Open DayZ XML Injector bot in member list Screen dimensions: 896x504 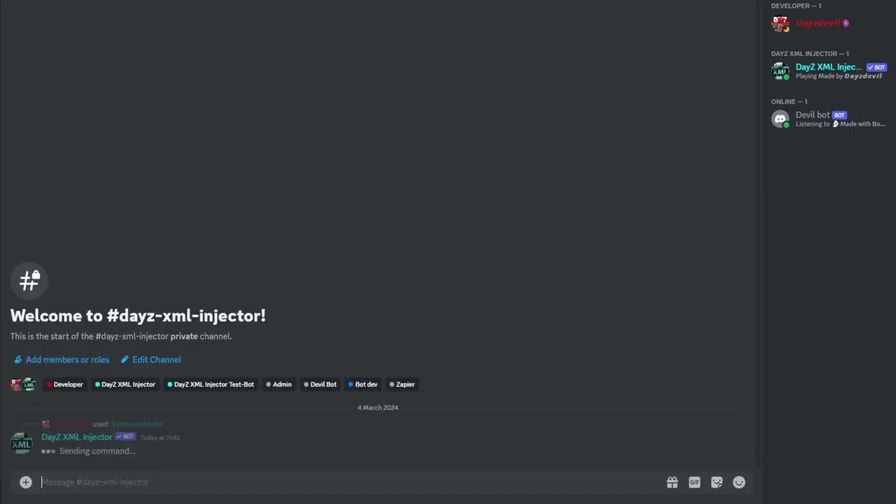click(x=829, y=71)
